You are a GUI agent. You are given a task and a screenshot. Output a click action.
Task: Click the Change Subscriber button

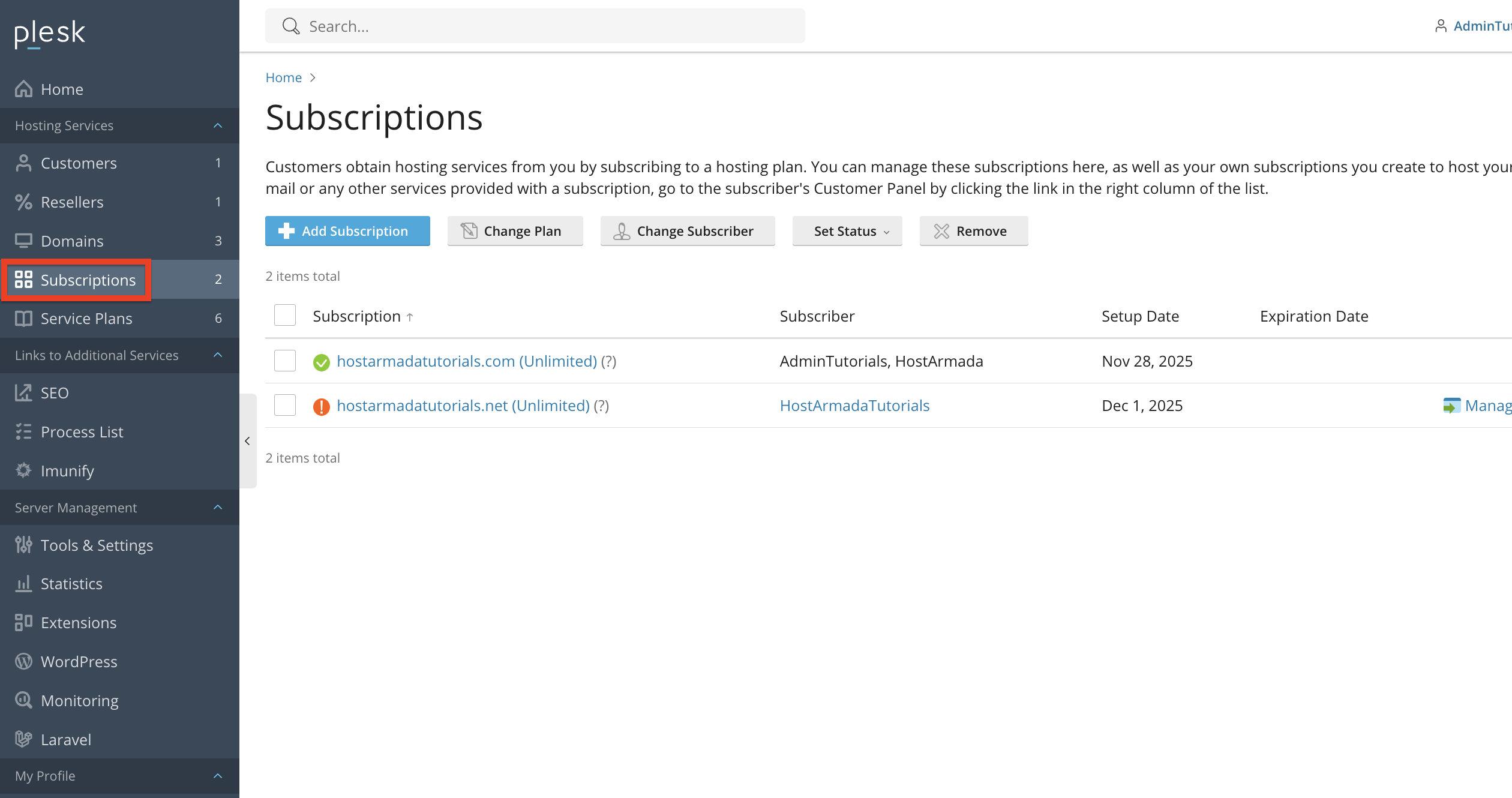click(688, 231)
